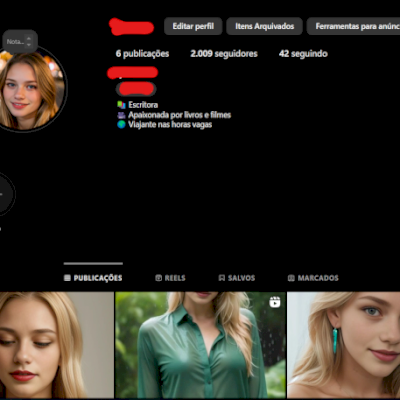Switch to the Salvos tab
The height and width of the screenshot is (400, 400).
click(237, 278)
